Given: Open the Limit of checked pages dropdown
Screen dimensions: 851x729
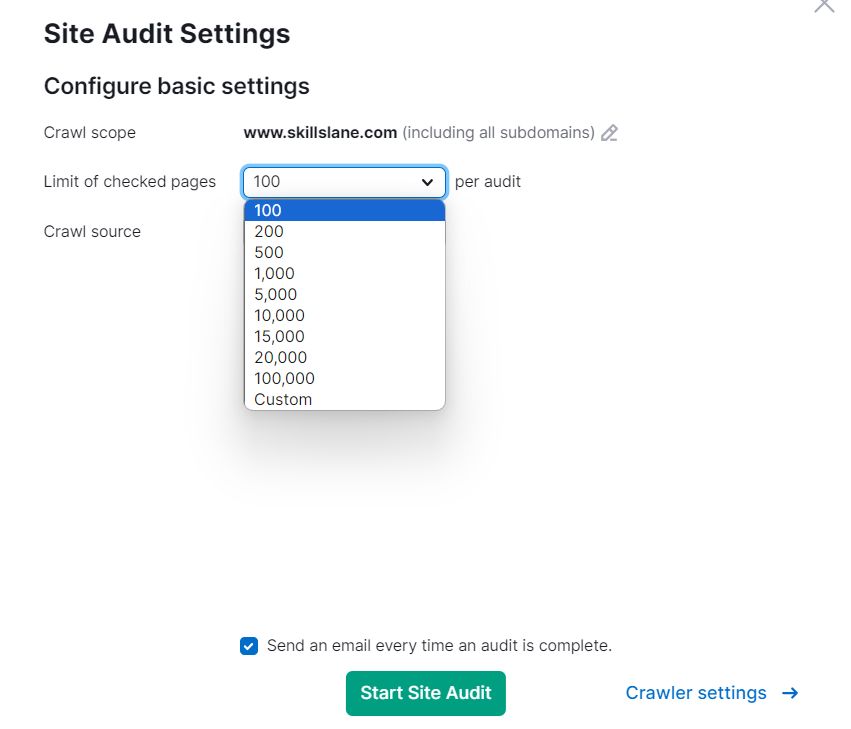Looking at the screenshot, I should coord(344,182).
